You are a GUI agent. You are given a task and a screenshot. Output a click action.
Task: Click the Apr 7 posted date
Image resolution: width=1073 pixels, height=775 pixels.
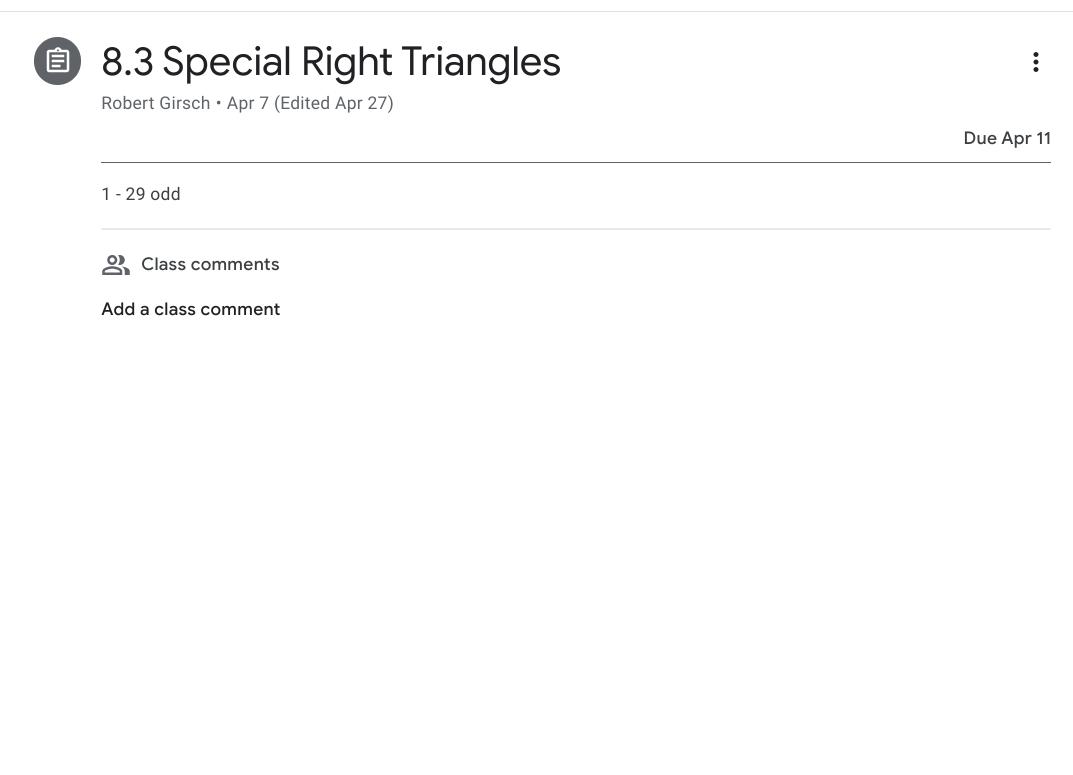pyautogui.click(x=247, y=103)
